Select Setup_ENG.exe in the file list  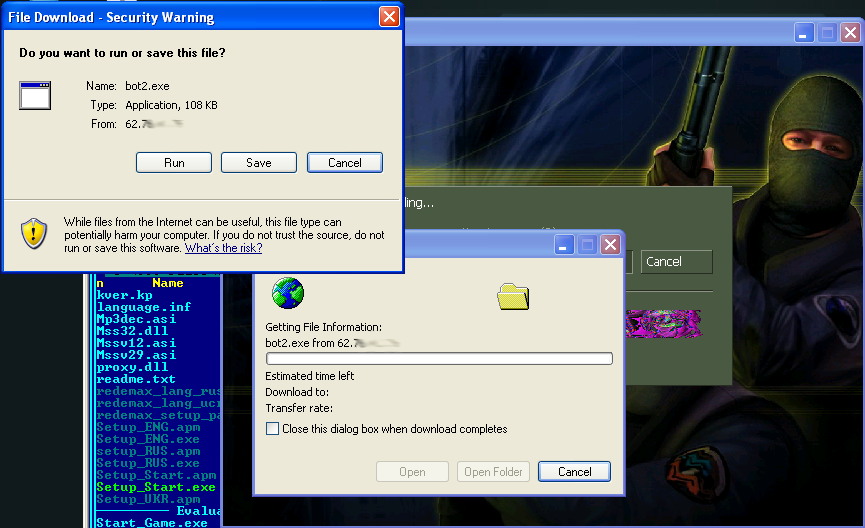point(148,440)
